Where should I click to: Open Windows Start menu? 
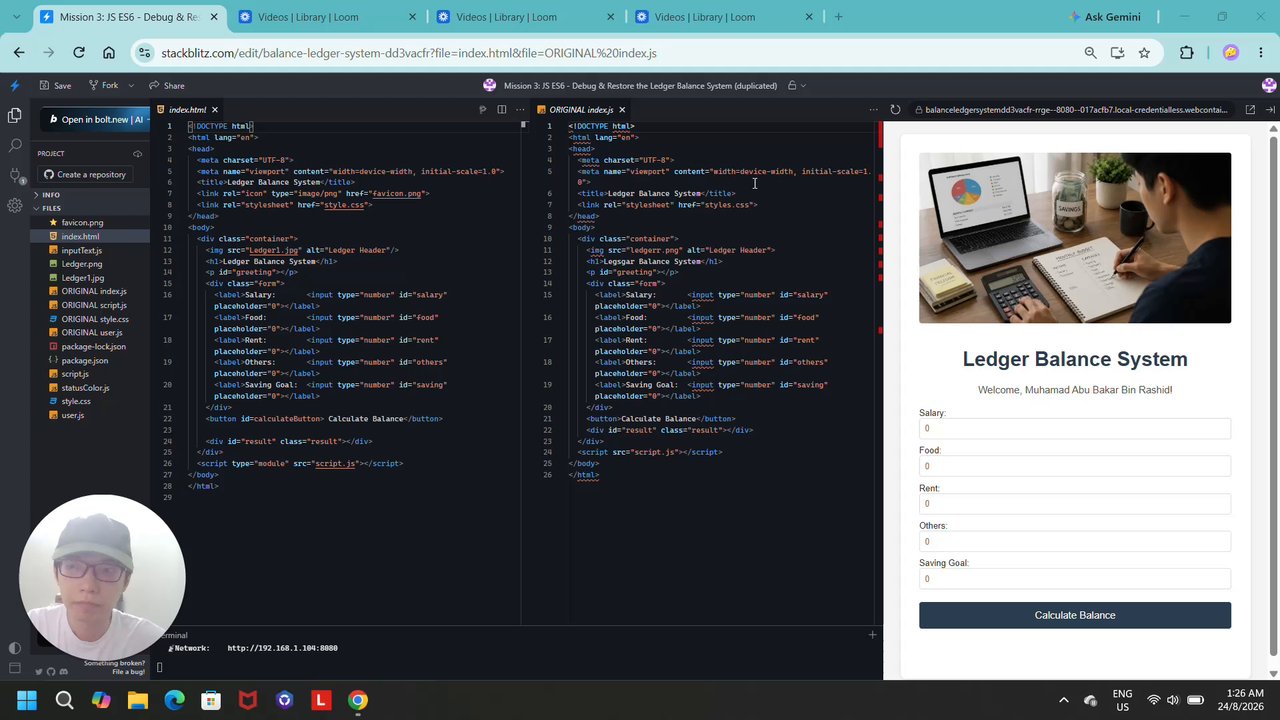click(x=27, y=700)
